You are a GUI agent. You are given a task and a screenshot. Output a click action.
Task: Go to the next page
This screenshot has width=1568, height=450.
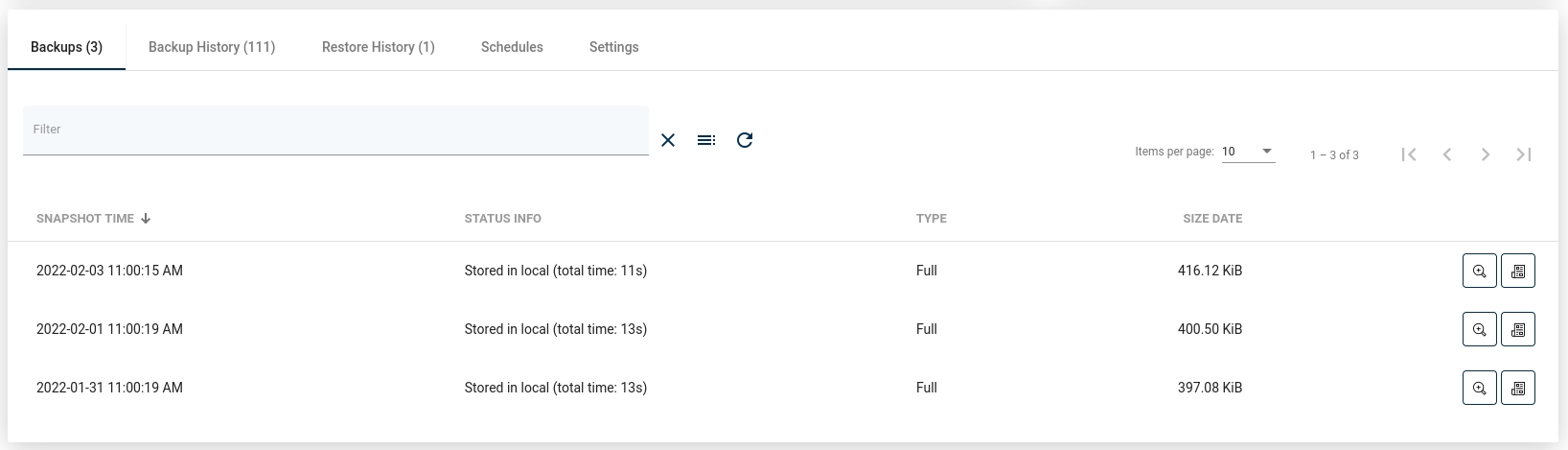(x=1486, y=154)
